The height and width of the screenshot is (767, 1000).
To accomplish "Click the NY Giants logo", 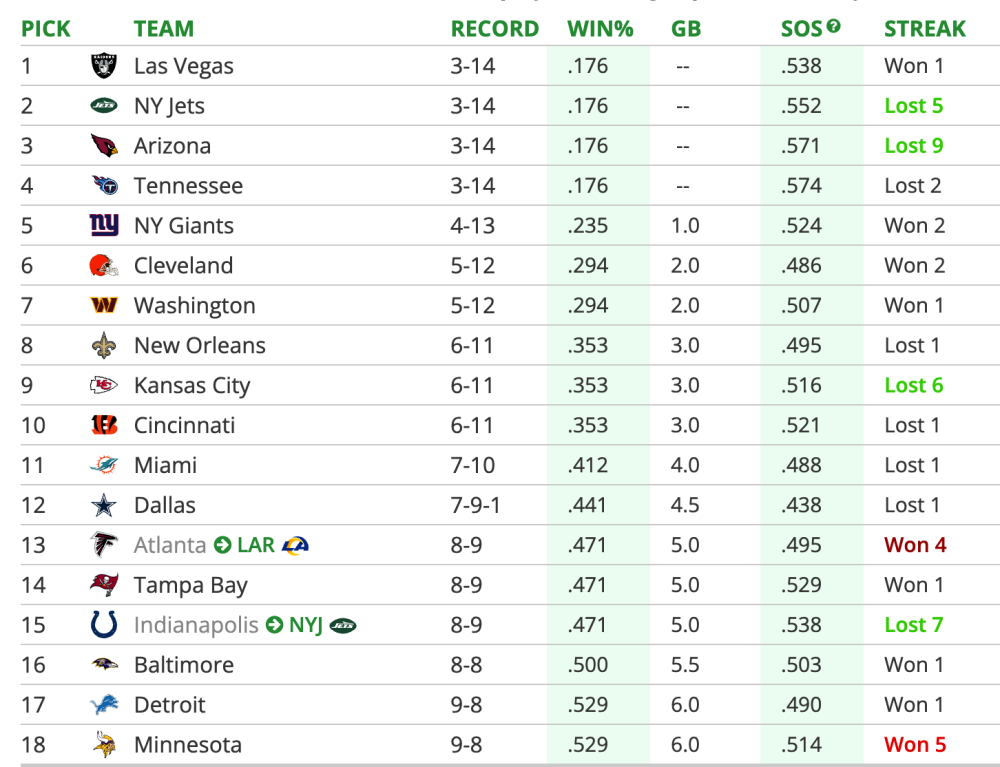I will point(104,226).
